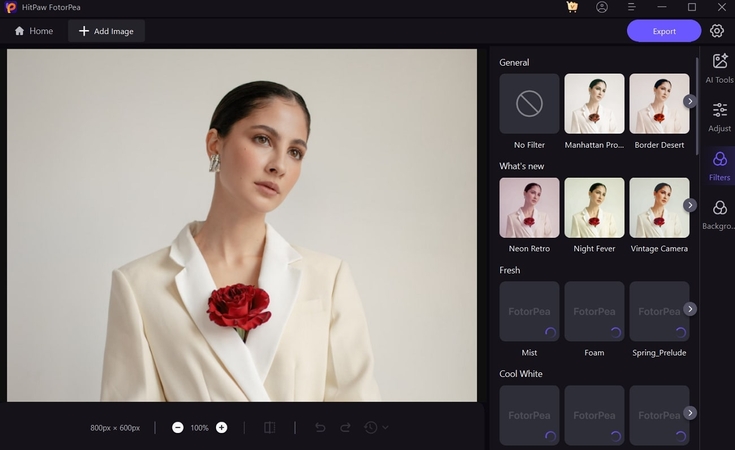The width and height of the screenshot is (735, 450).
Task: Click the Export button
Action: click(664, 31)
